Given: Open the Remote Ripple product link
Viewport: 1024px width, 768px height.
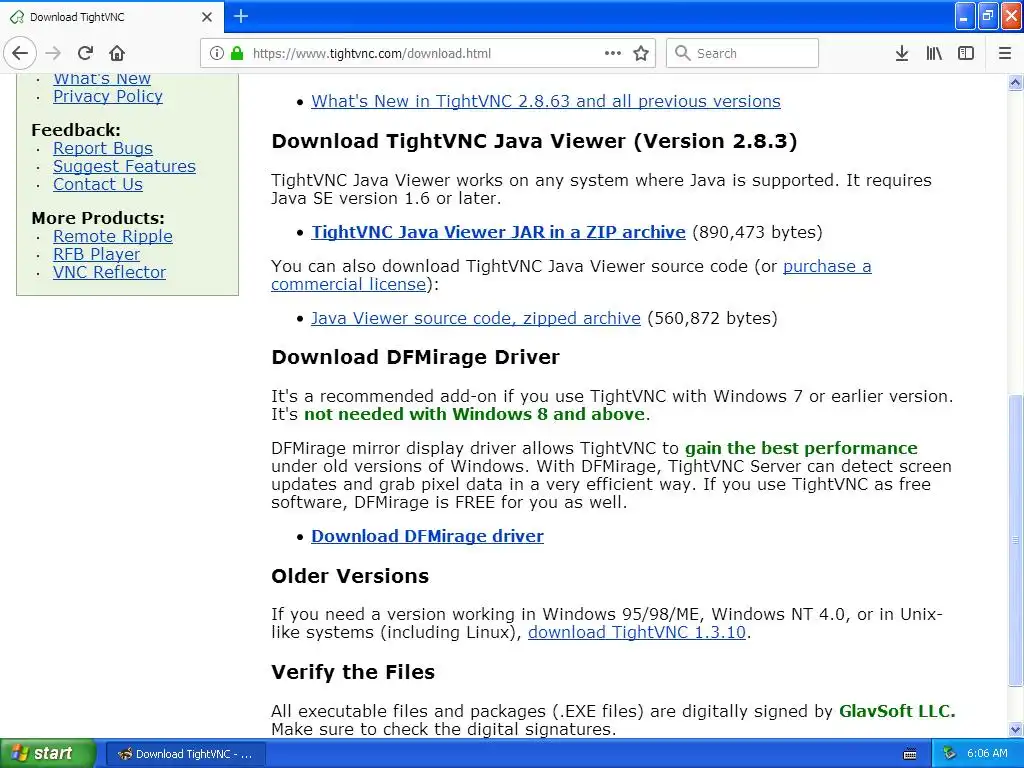Looking at the screenshot, I should pyautogui.click(x=112, y=236).
